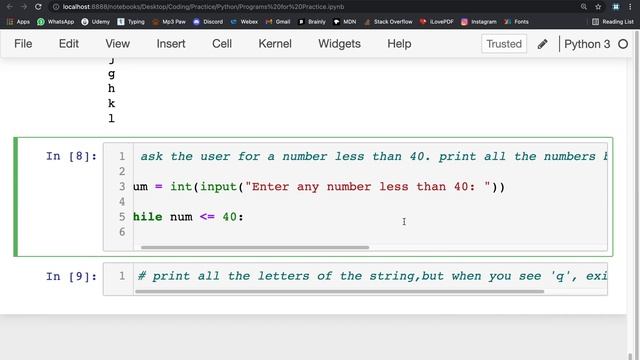Viewport: 640px width, 360px height.
Task: Open the Brainly bookmark
Action: 312,22
